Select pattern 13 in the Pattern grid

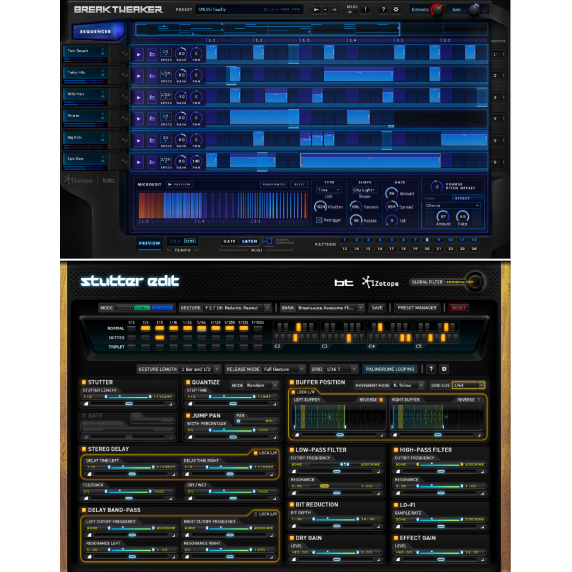click(344, 248)
